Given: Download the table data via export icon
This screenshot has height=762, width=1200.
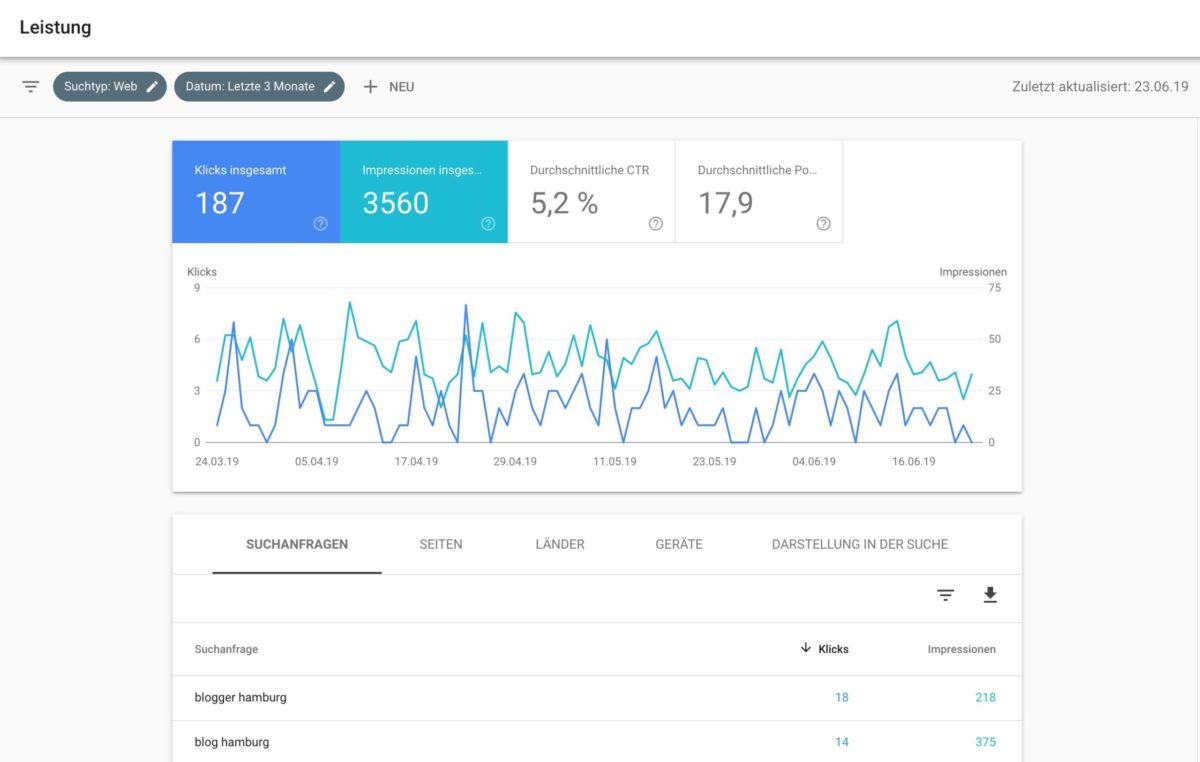Looking at the screenshot, I should [x=990, y=596].
